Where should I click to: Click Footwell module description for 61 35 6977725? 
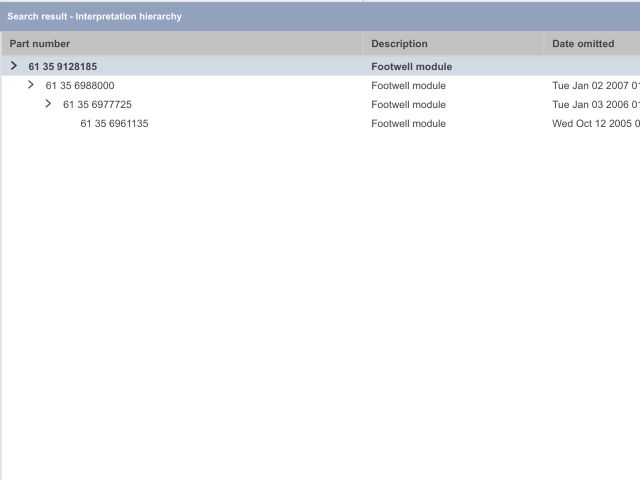pyautogui.click(x=408, y=105)
